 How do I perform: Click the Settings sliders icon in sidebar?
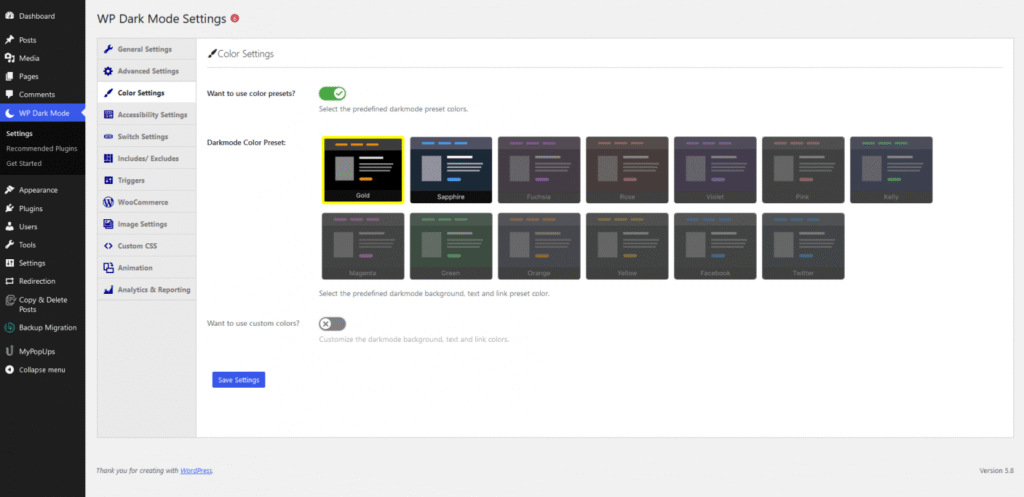pyautogui.click(x=9, y=263)
